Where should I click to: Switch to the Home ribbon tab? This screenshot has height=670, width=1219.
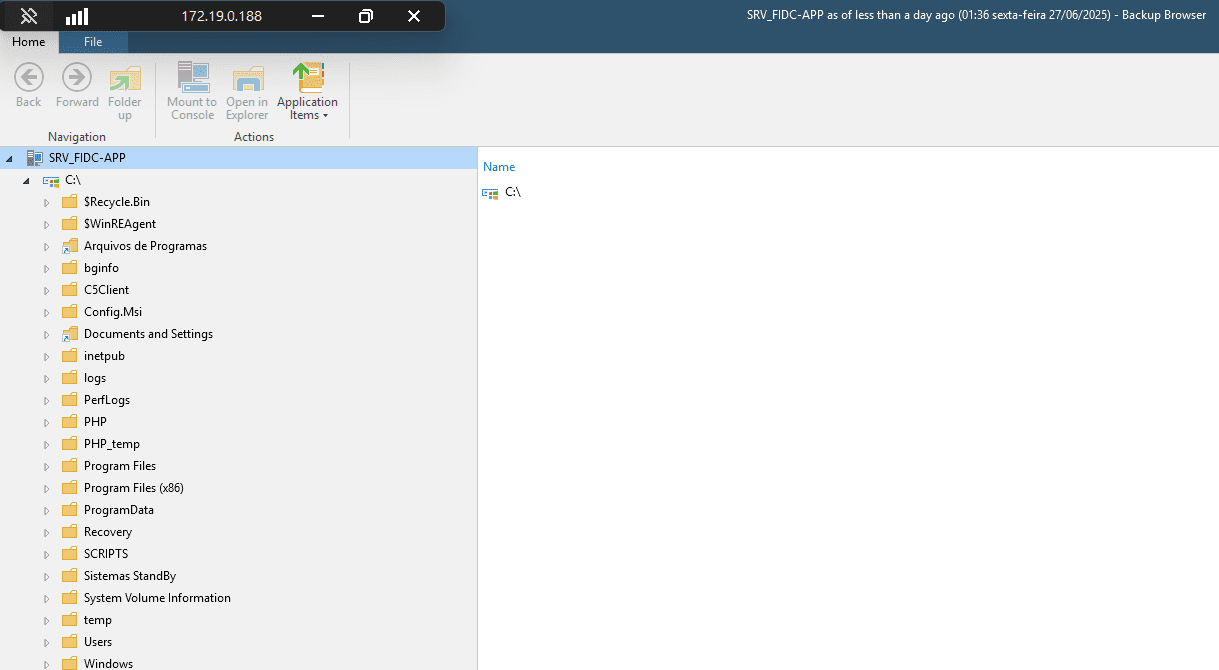pos(29,42)
